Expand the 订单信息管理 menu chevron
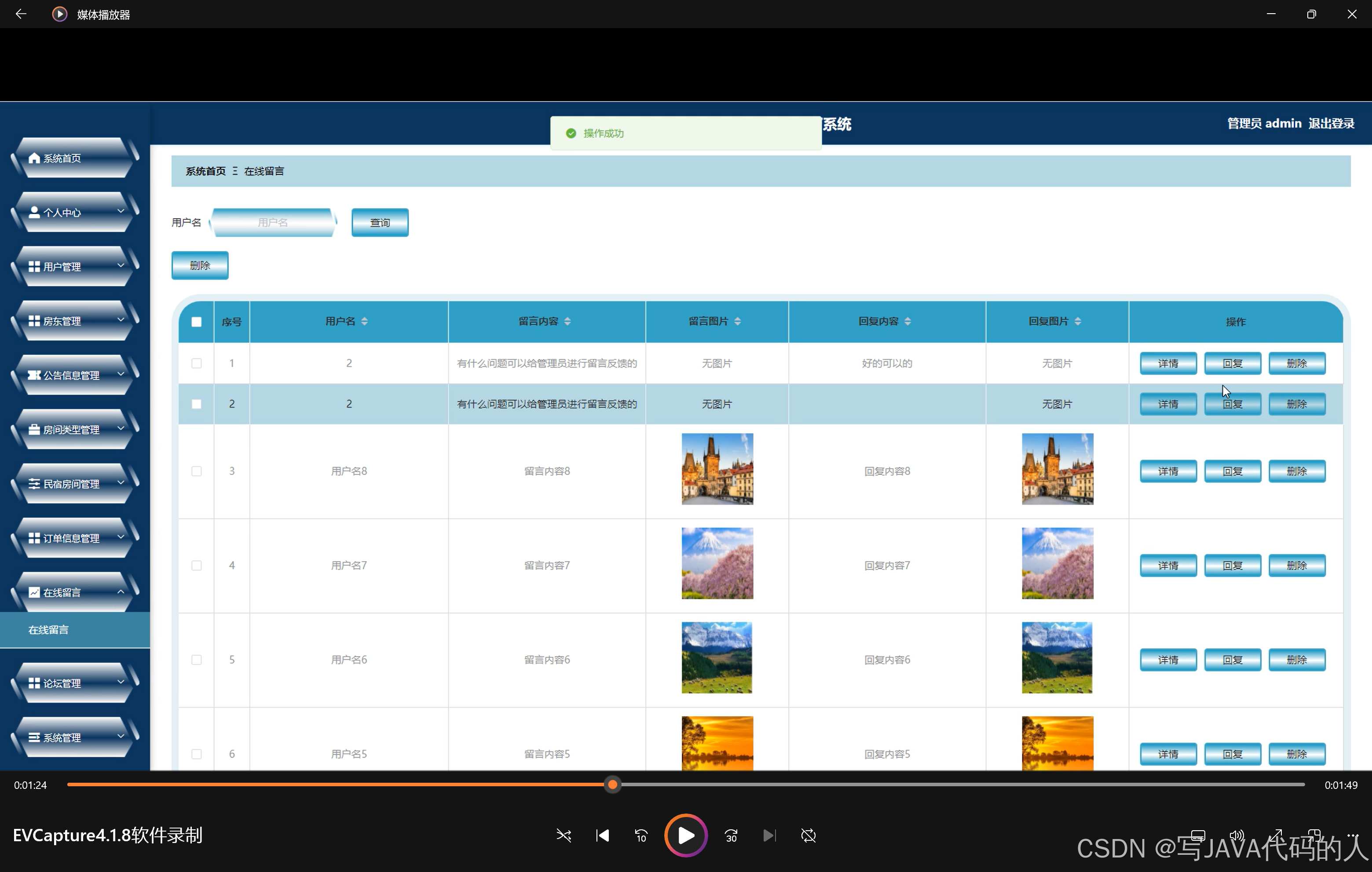Image resolution: width=1372 pixels, height=872 pixels. (x=121, y=537)
